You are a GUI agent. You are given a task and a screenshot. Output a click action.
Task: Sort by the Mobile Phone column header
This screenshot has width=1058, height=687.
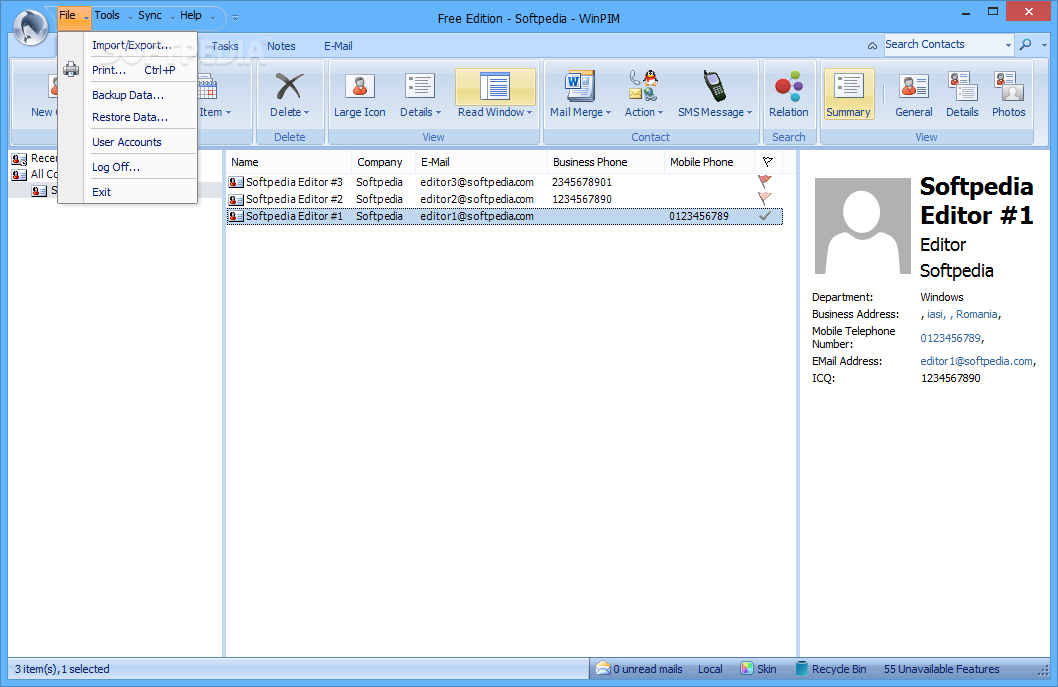click(x=708, y=162)
